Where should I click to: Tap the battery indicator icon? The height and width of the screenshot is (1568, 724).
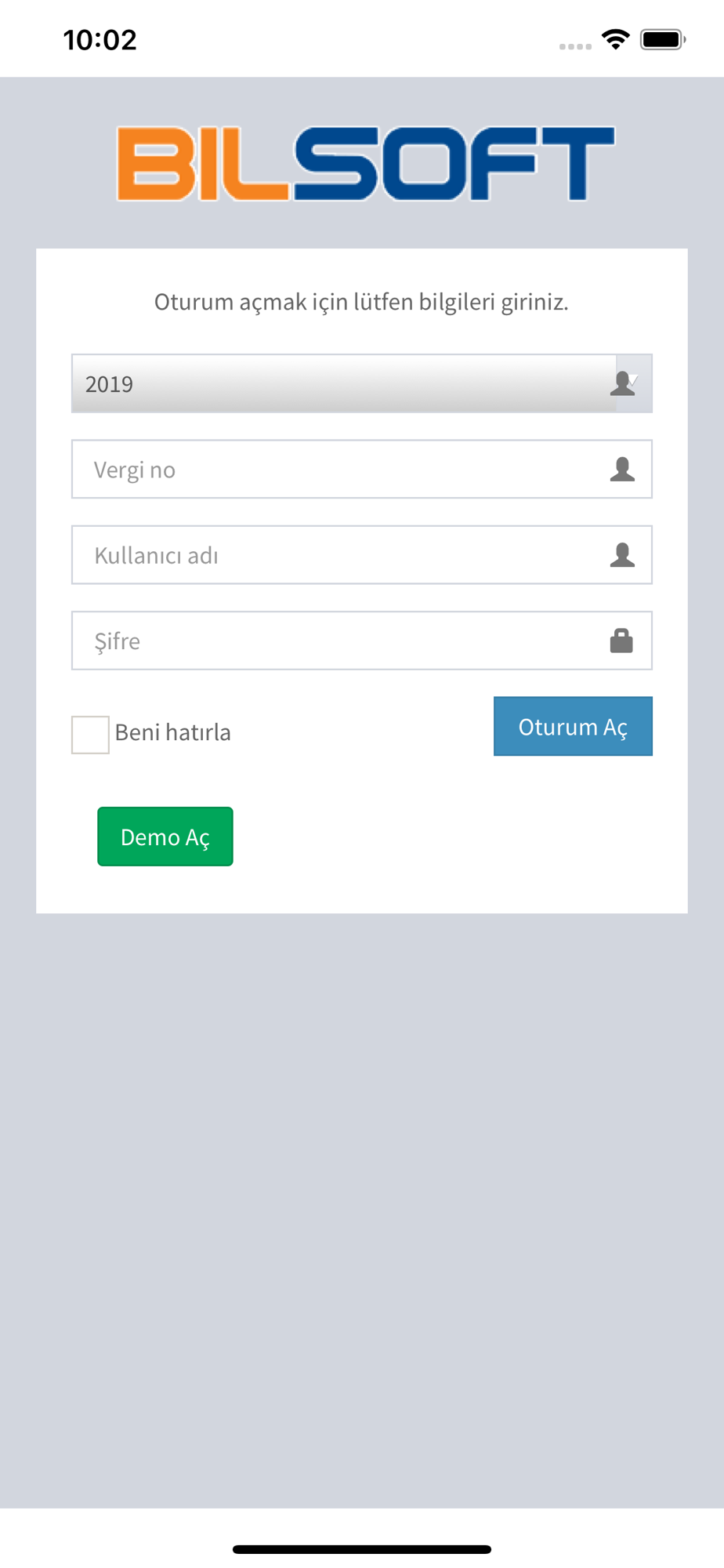663,39
